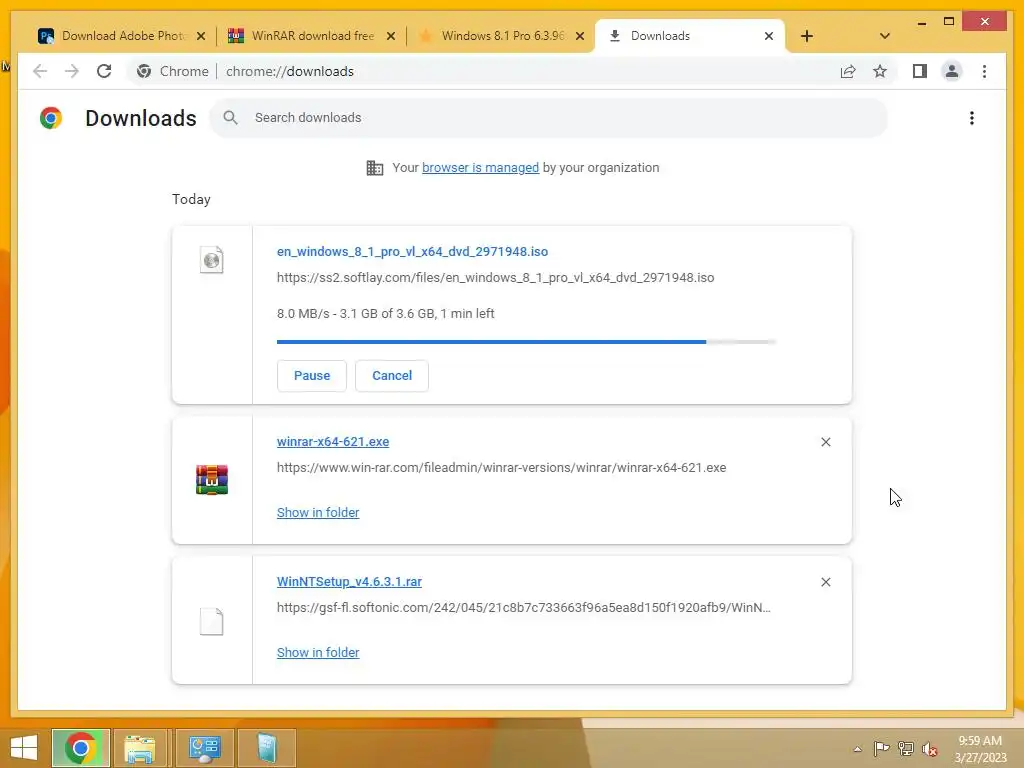
Task: Click the Today date heading
Action: coord(191,199)
